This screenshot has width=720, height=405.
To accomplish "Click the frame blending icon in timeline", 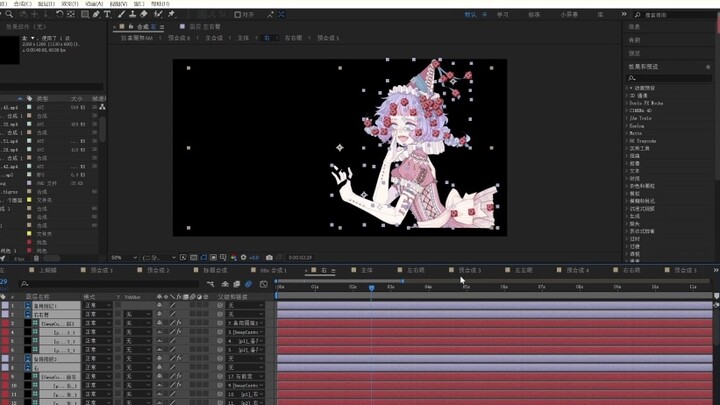I will (x=237, y=284).
